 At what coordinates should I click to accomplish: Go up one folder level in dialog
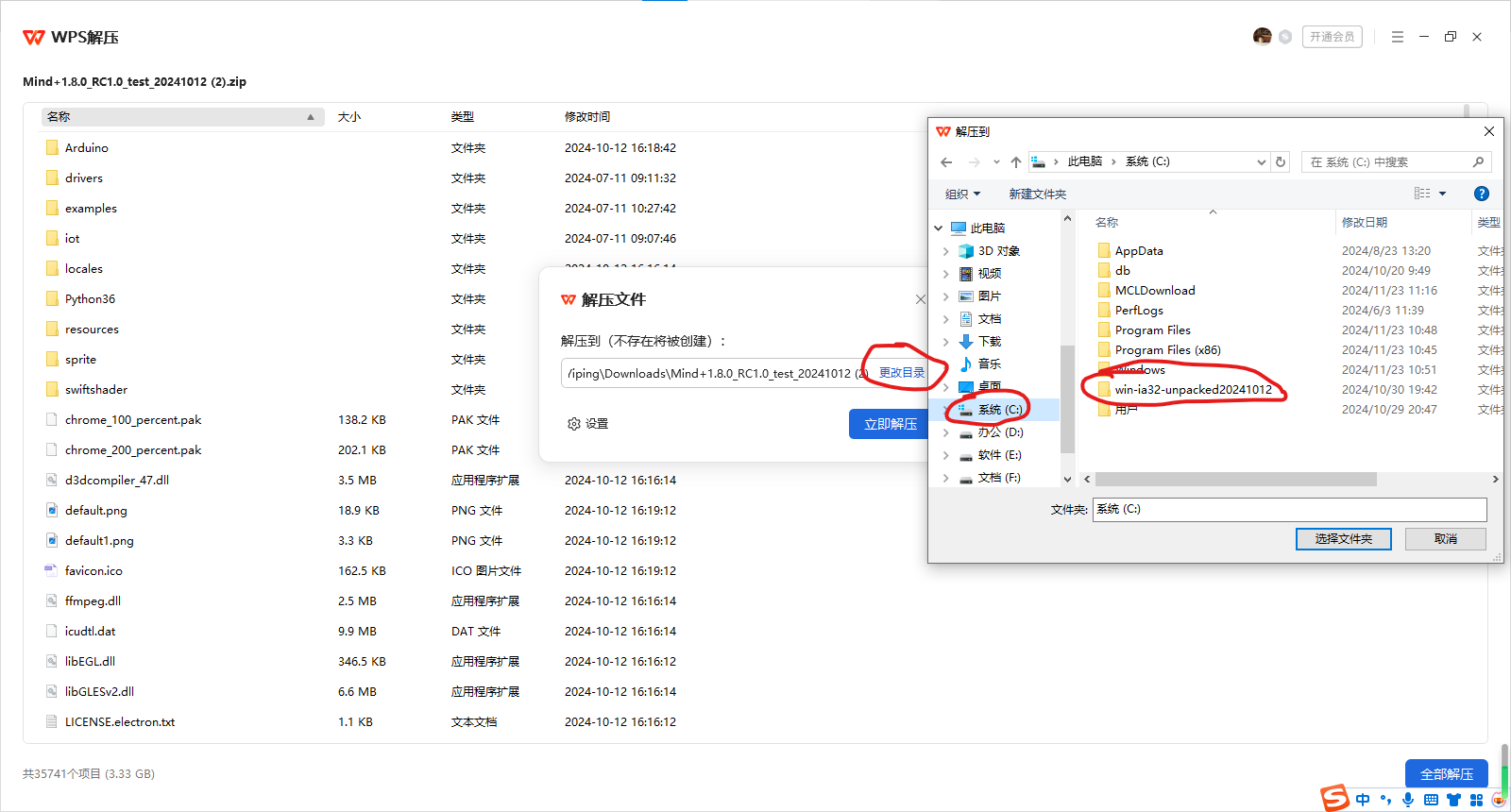(x=1016, y=162)
